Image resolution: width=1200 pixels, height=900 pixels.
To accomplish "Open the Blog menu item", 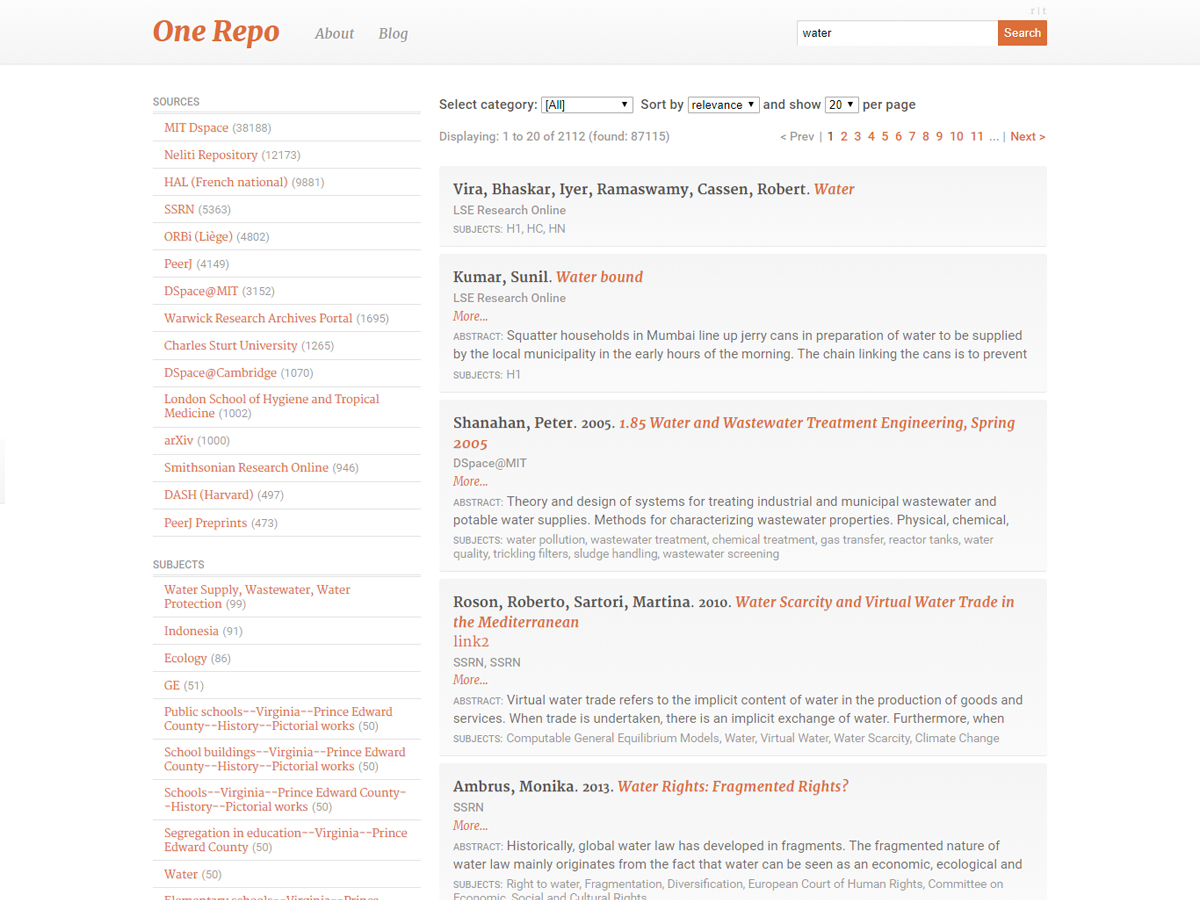I will pyautogui.click(x=393, y=34).
